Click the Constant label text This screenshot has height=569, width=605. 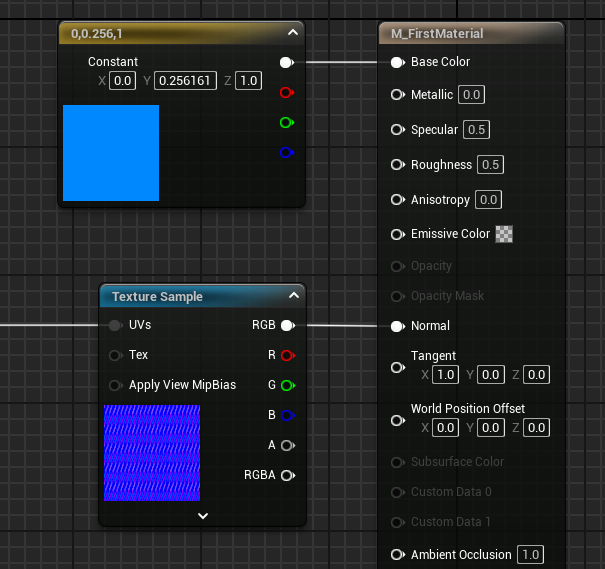click(113, 62)
